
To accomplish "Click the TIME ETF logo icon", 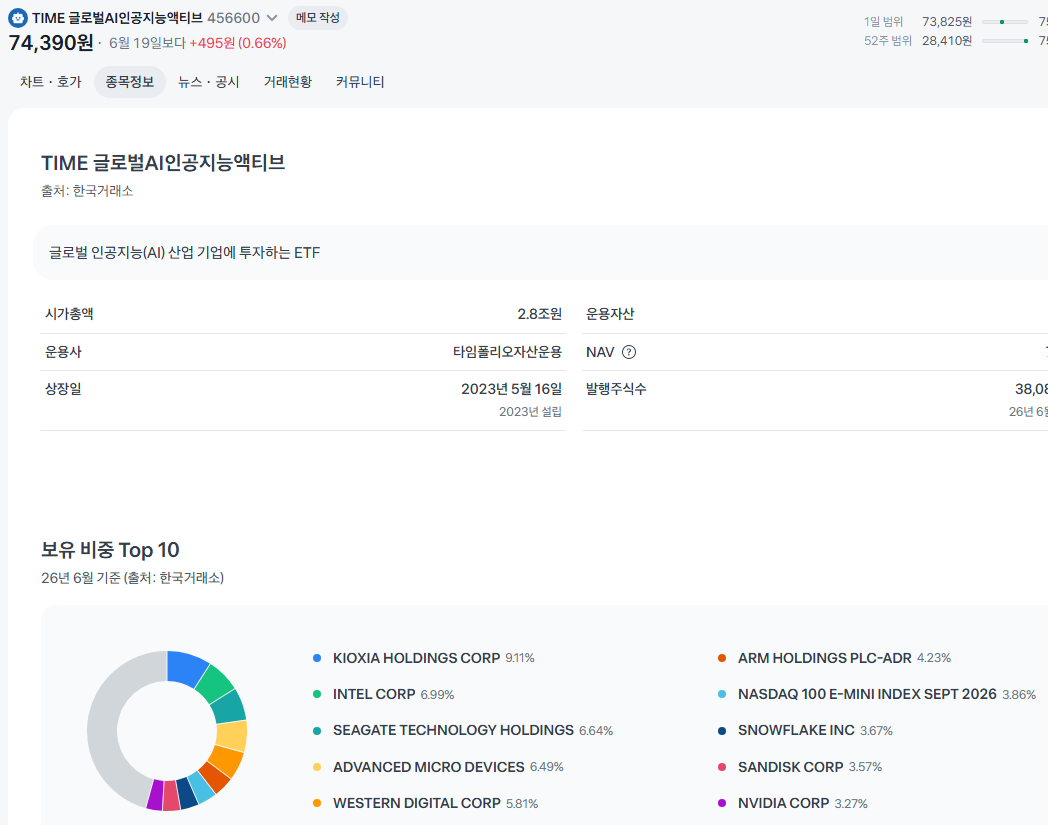I will click(x=18, y=18).
